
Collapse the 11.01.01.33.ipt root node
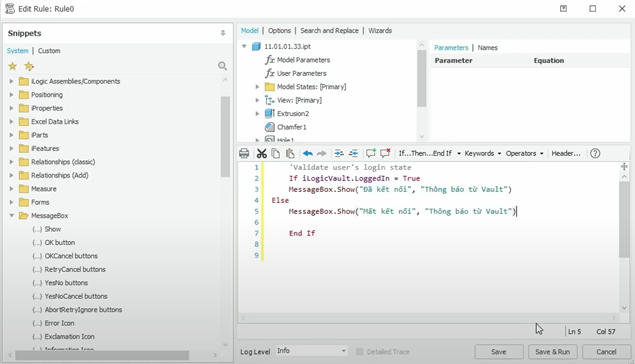click(x=244, y=46)
